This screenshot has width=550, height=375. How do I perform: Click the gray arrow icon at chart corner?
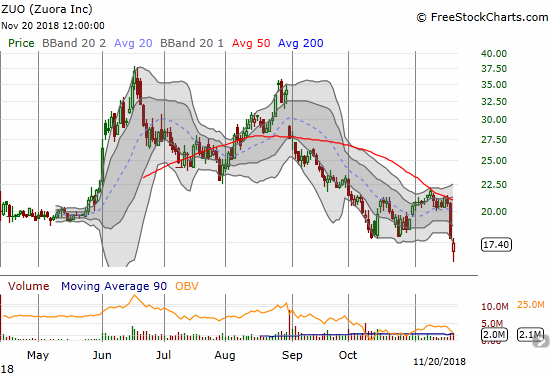tap(541, 340)
